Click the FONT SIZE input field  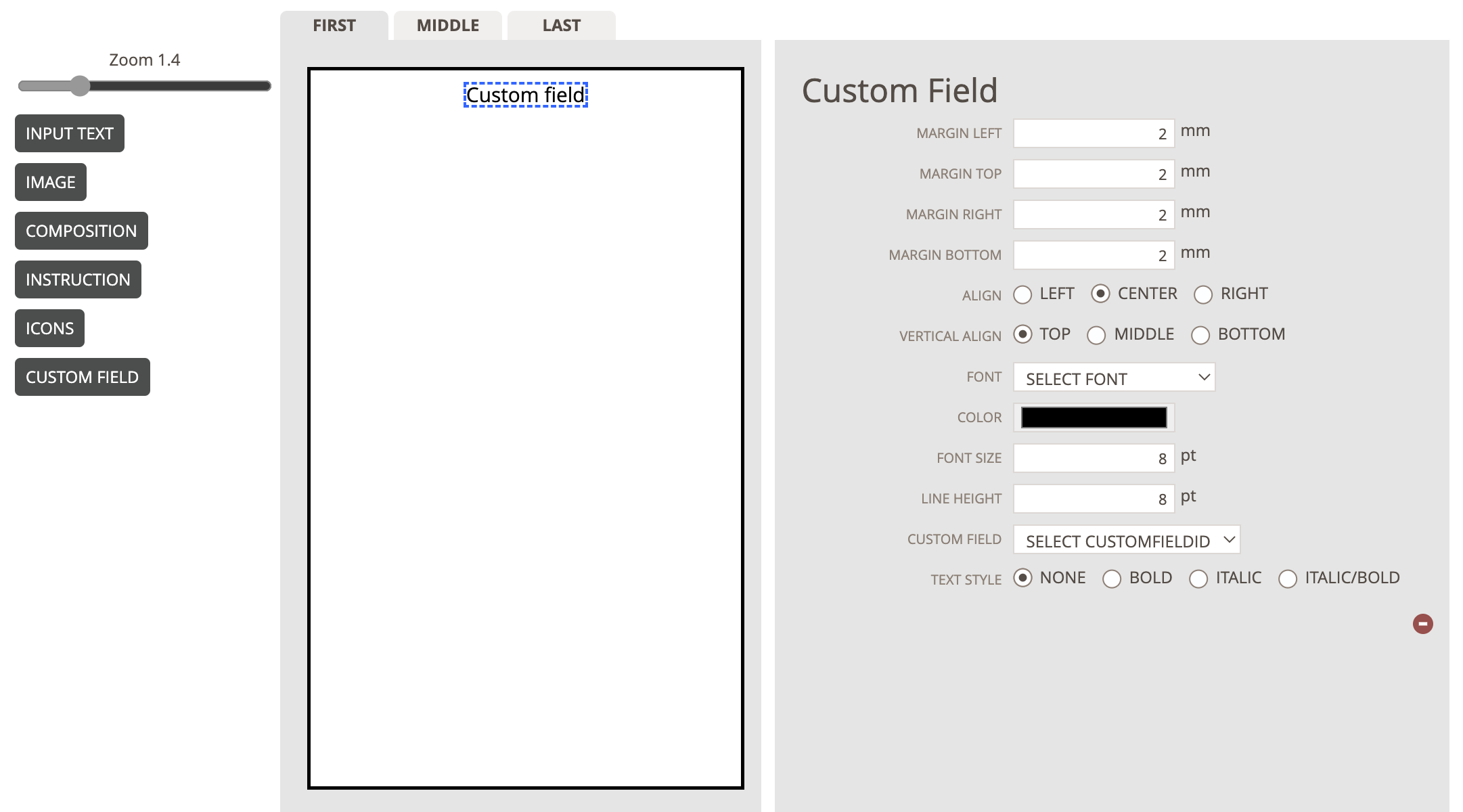click(1094, 458)
